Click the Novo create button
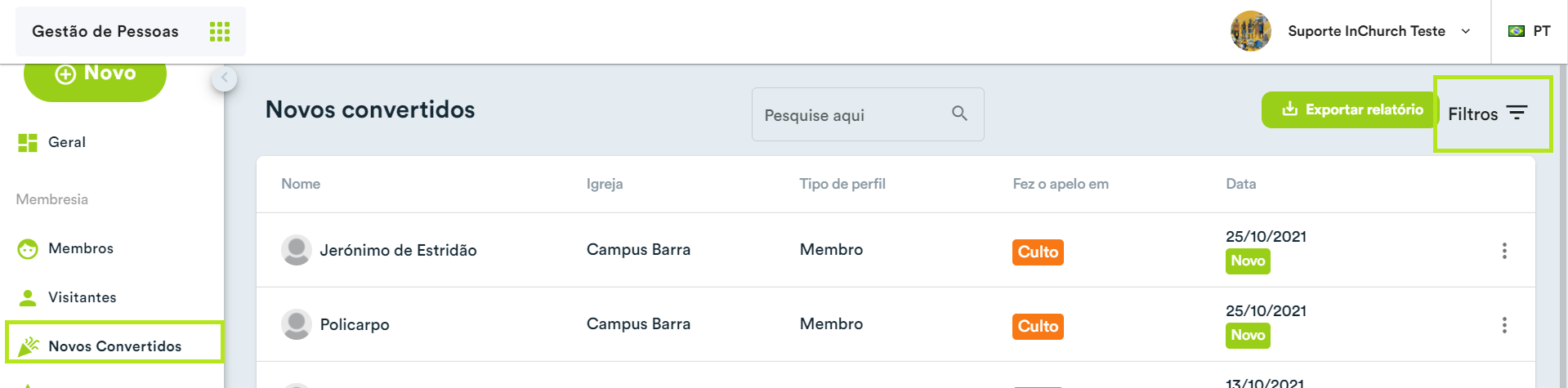Screen dimensions: 1568x388 pyautogui.click(x=95, y=75)
